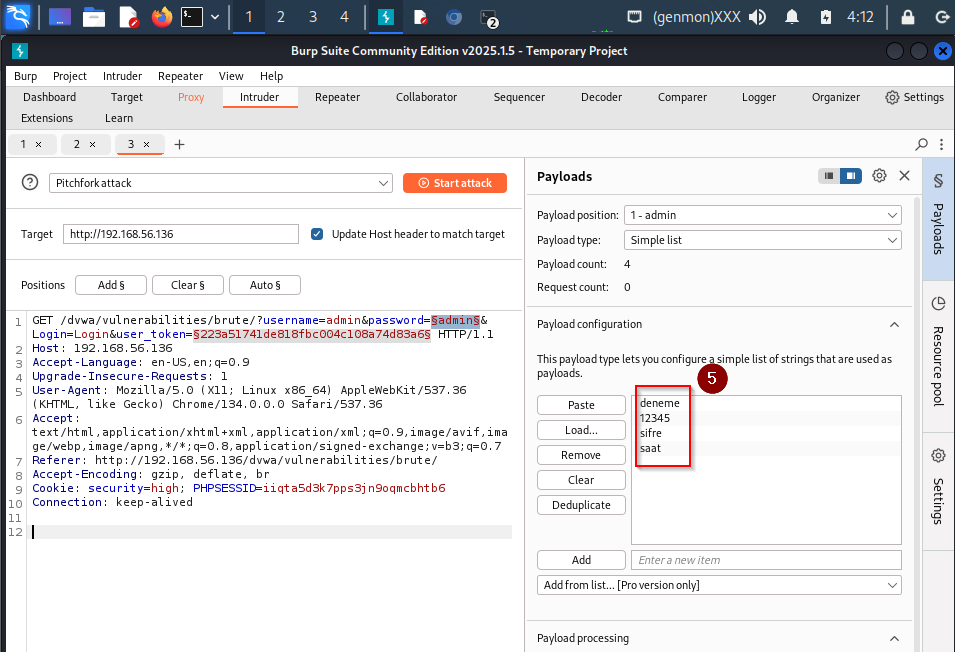The width and height of the screenshot is (955, 652).
Task: Open the notifications bell
Action: 792,17
